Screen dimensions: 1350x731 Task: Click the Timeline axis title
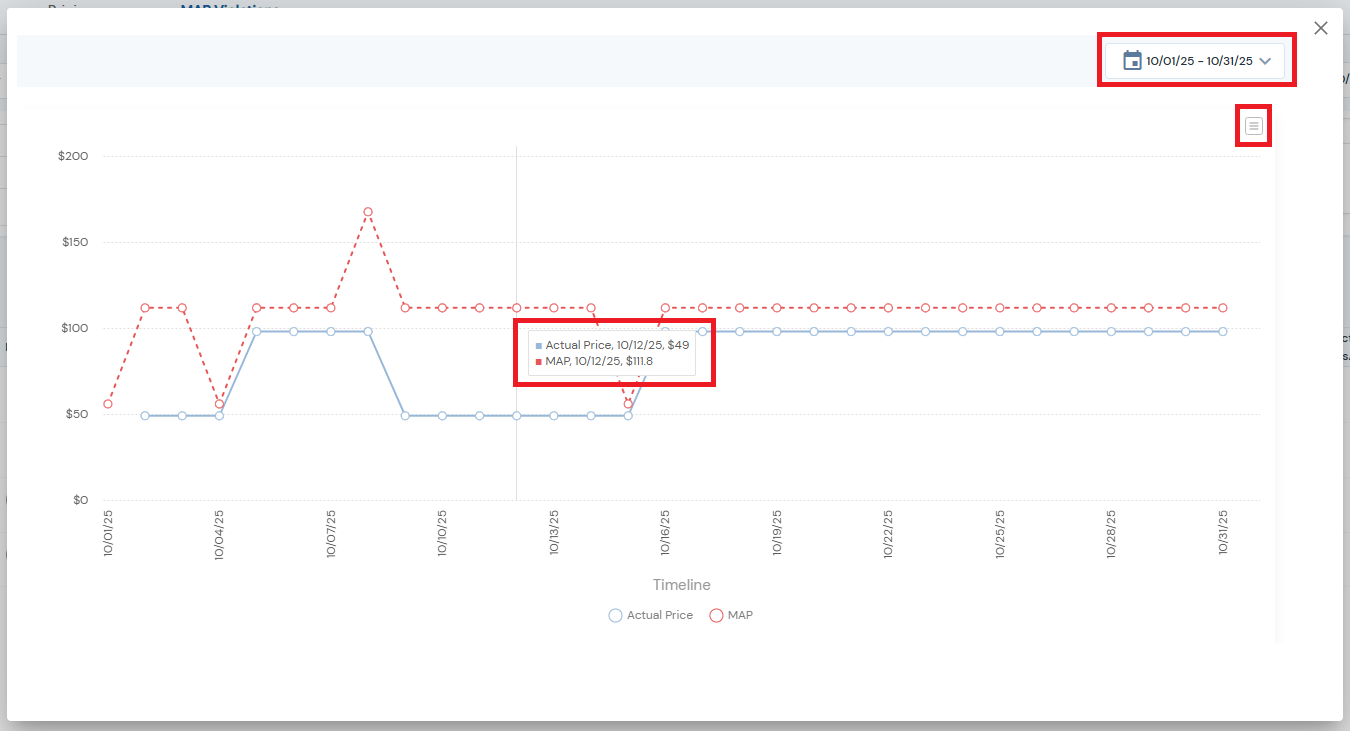pos(681,585)
